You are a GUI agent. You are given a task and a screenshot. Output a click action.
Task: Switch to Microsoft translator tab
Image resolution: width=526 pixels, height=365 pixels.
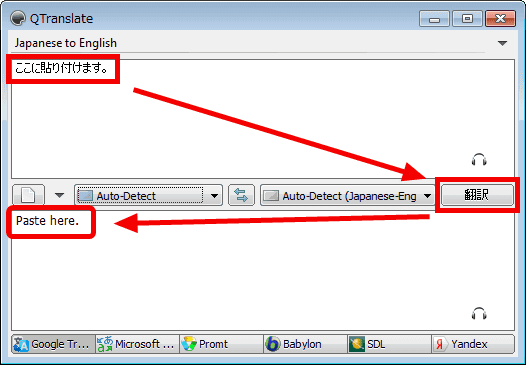pyautogui.click(x=137, y=344)
